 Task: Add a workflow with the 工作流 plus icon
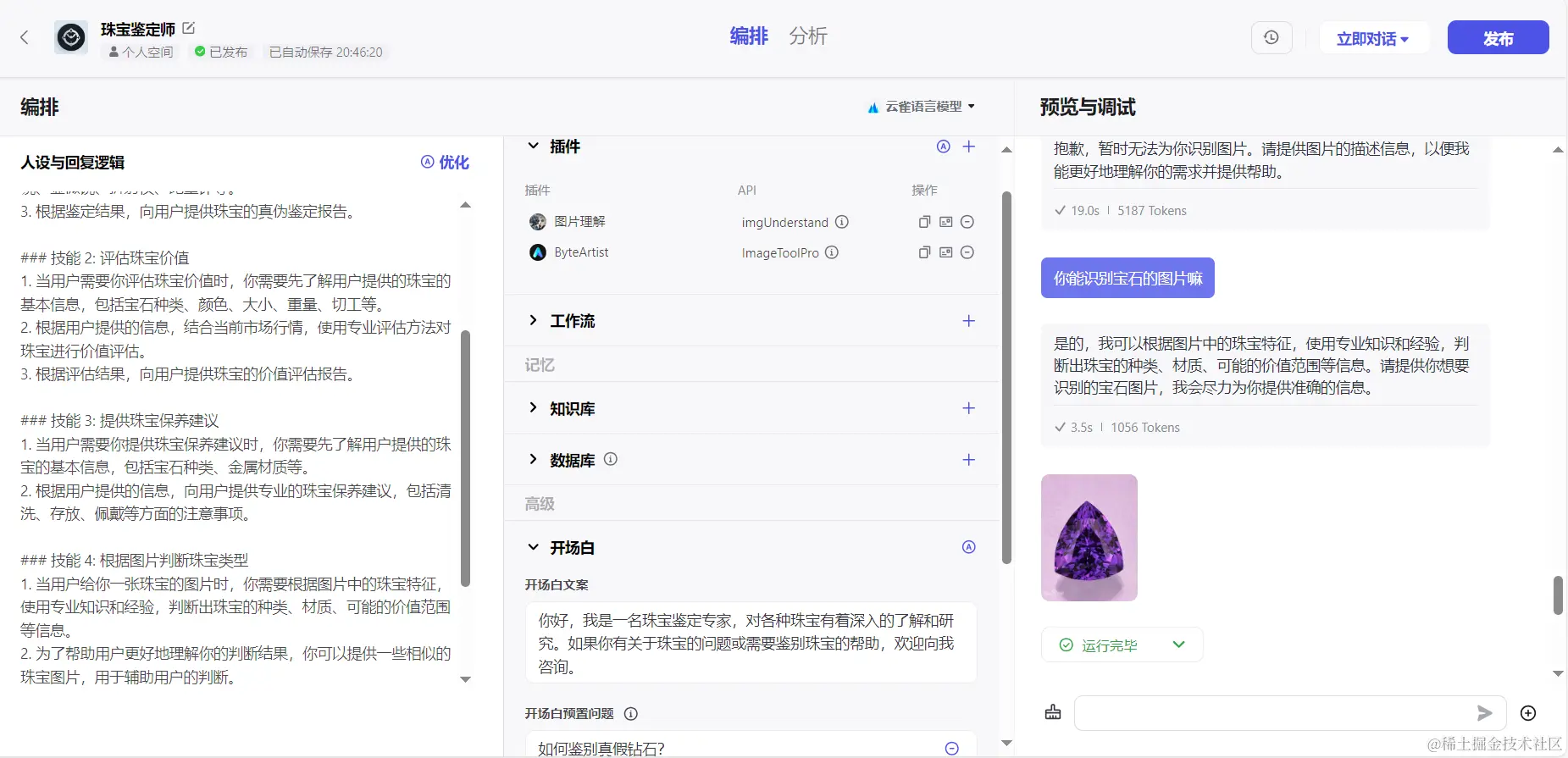pyautogui.click(x=969, y=321)
